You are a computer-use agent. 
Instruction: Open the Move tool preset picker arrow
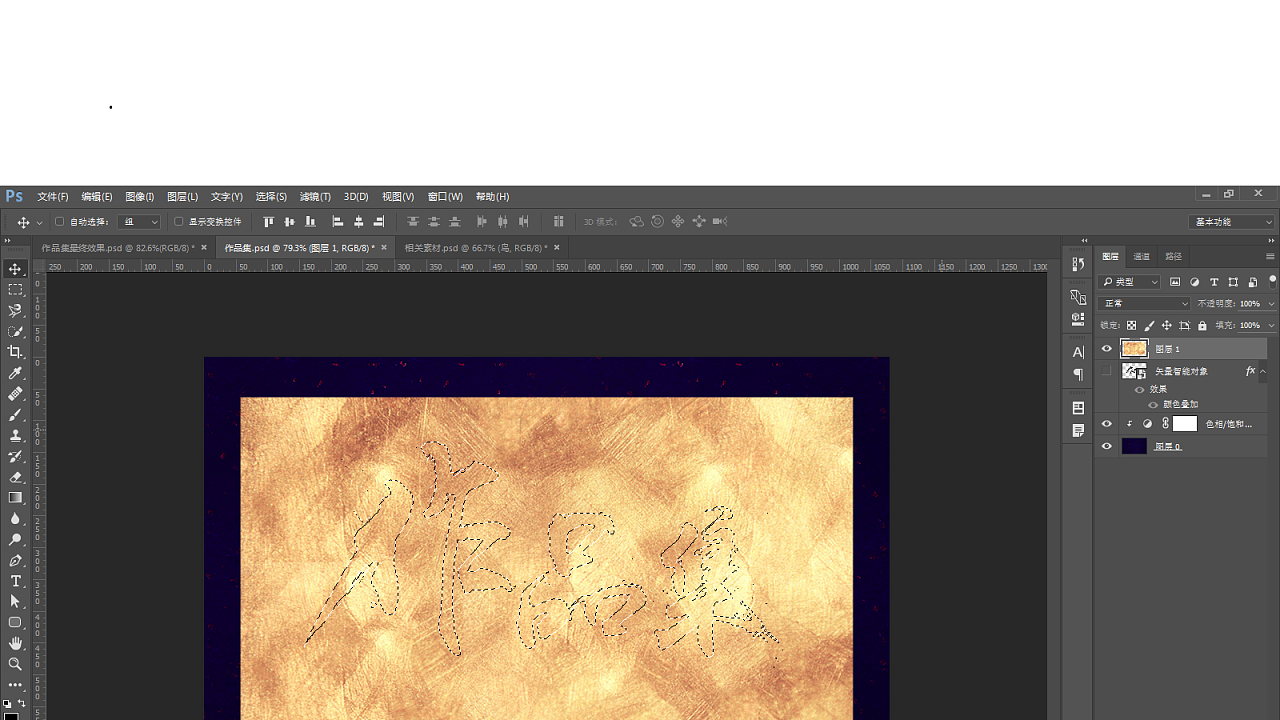pyautogui.click(x=39, y=222)
